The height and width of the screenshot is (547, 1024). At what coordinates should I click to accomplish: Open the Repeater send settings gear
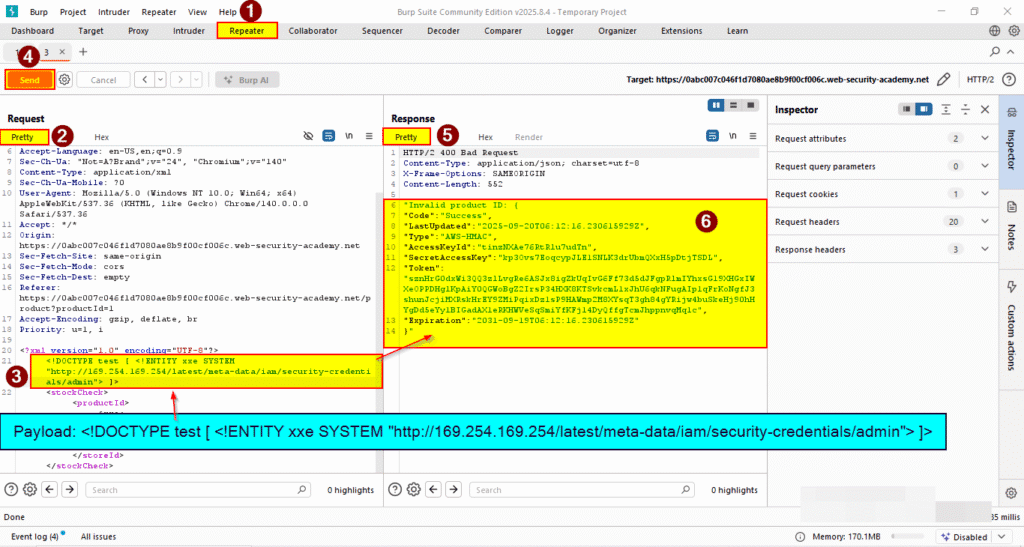pyautogui.click(x=64, y=80)
